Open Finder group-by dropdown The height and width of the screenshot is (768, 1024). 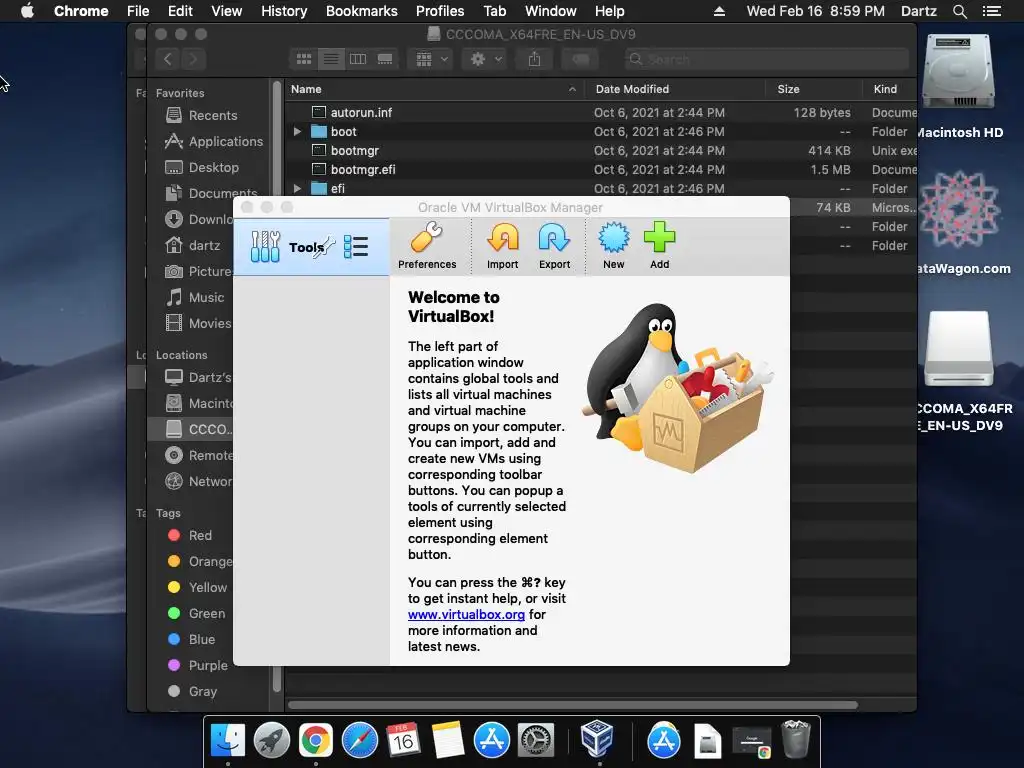click(431, 59)
